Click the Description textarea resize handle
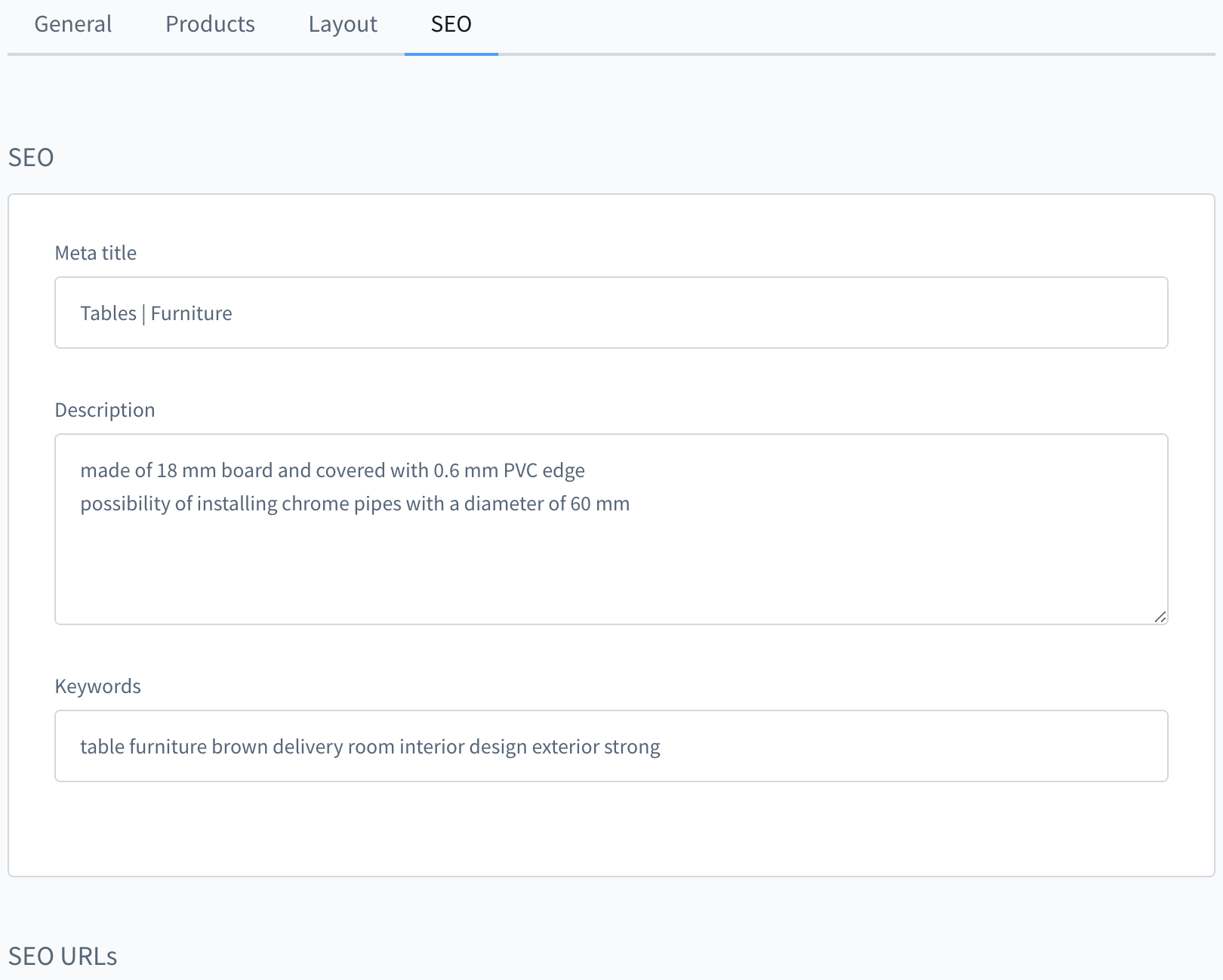1223x980 pixels. point(1160,617)
